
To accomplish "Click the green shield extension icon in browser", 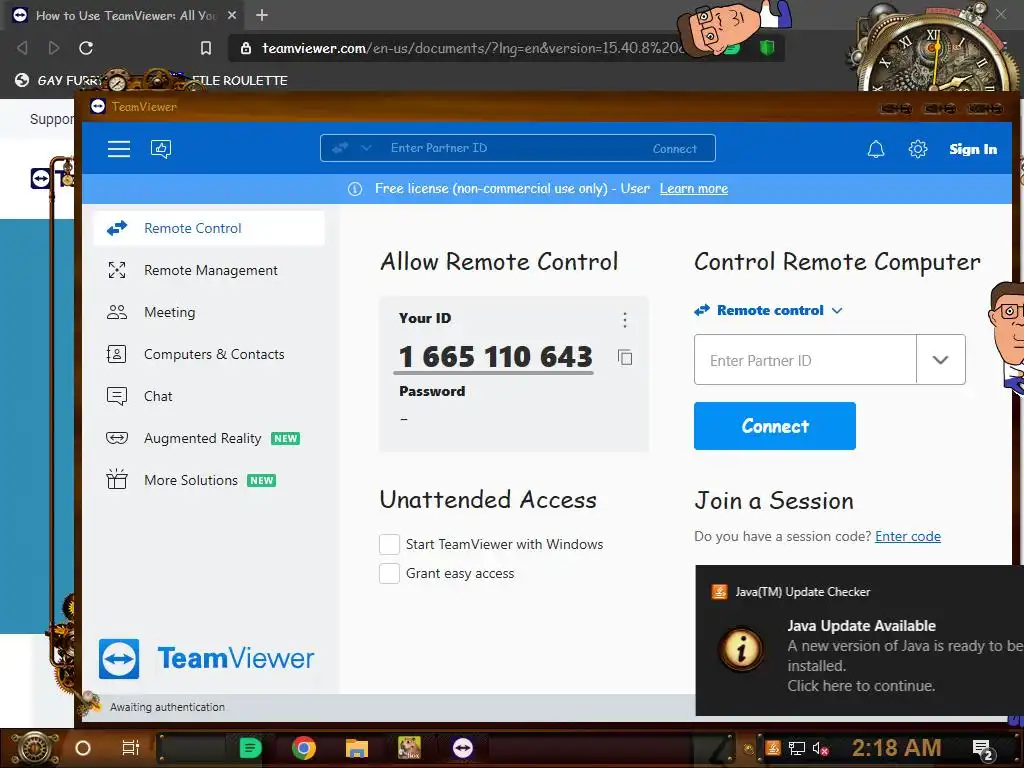I will click(x=767, y=48).
